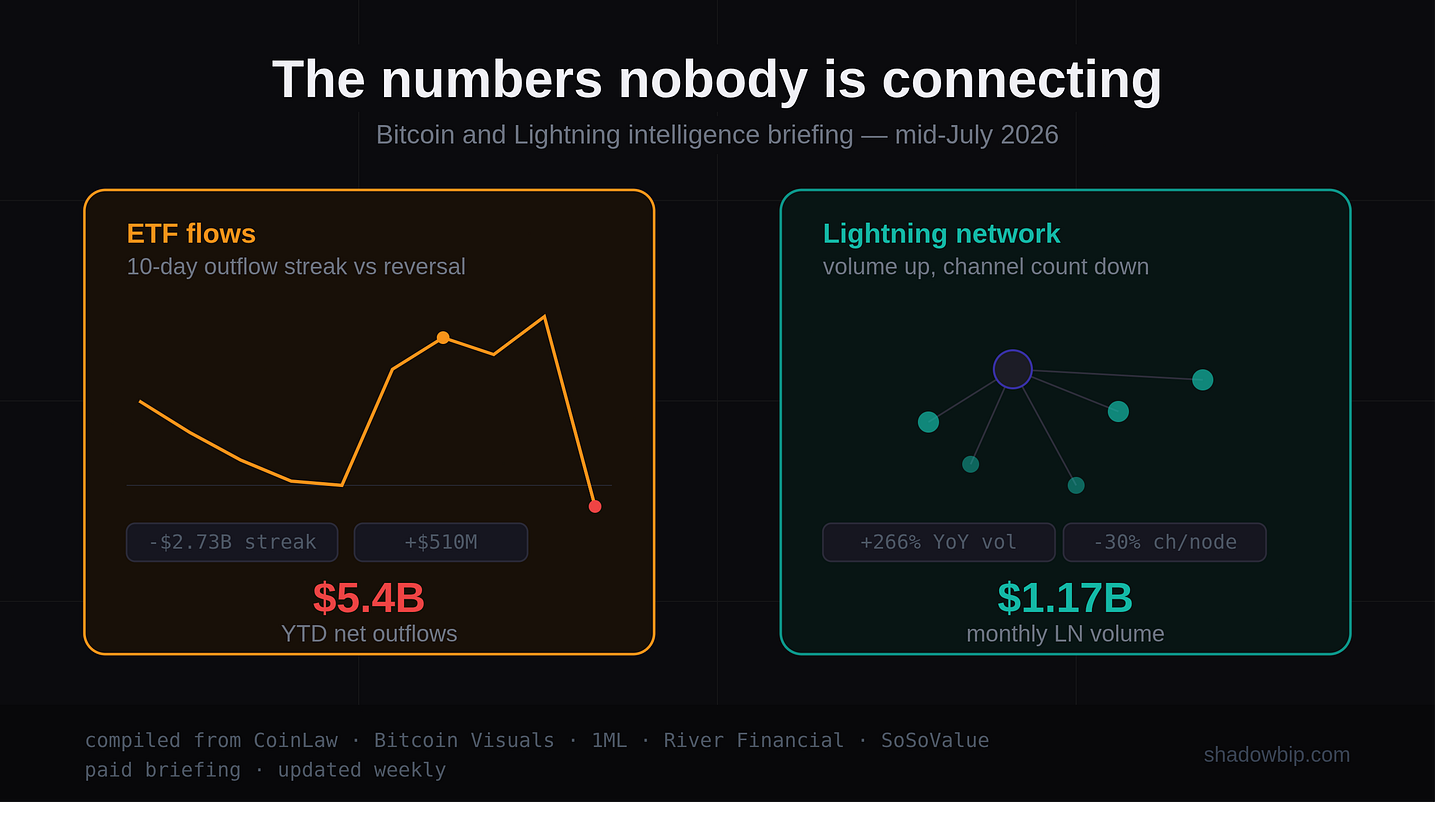This screenshot has height=823, width=1456.
Task: Select the $1.17B monthly LN volume figure
Action: pos(1065,598)
